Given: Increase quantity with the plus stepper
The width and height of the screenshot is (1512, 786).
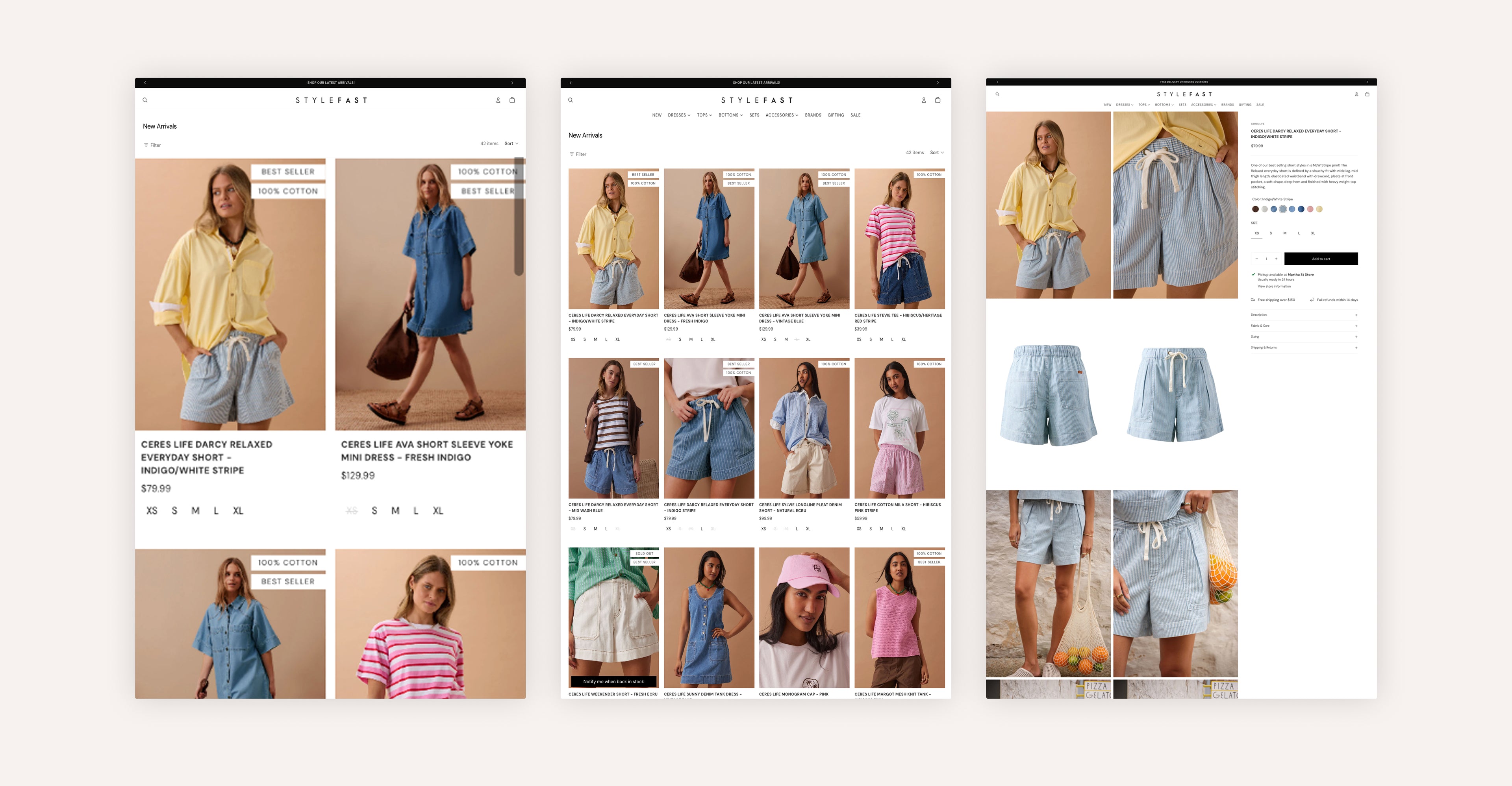Looking at the screenshot, I should [1276, 259].
